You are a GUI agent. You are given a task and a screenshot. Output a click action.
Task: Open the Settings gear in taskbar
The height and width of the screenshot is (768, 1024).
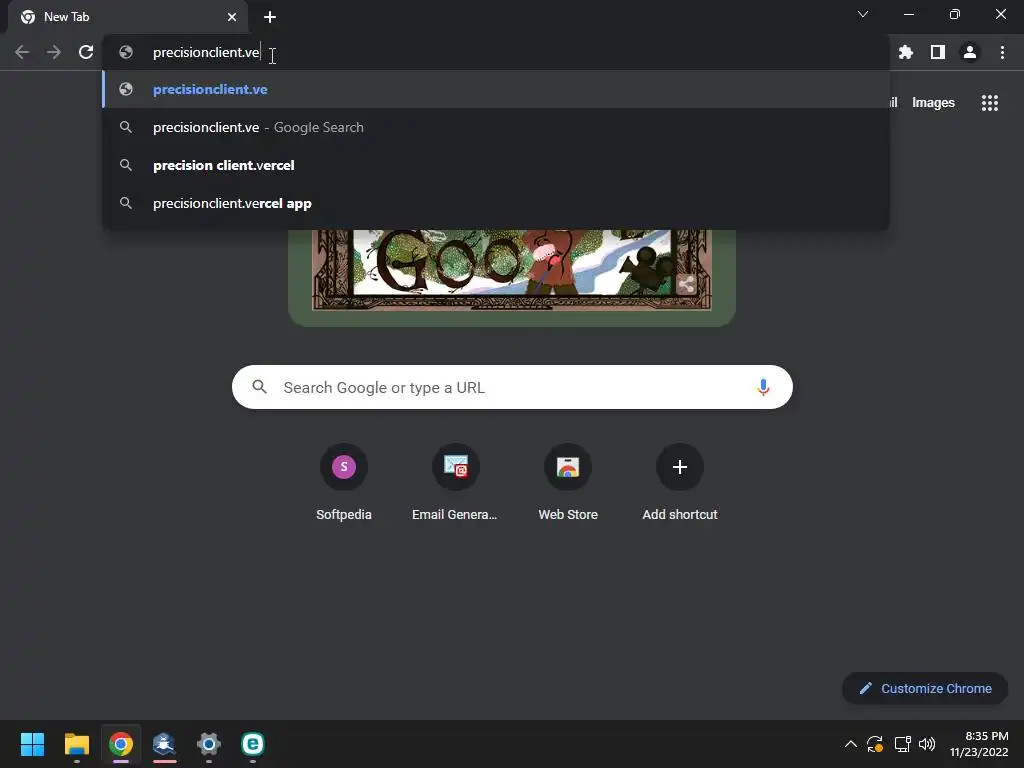pyautogui.click(x=209, y=744)
